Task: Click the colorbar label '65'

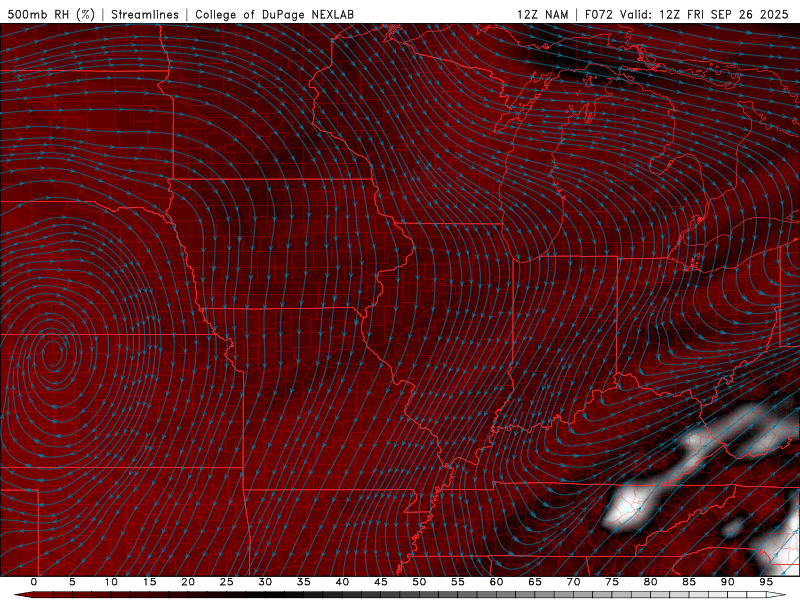Action: click(x=535, y=582)
